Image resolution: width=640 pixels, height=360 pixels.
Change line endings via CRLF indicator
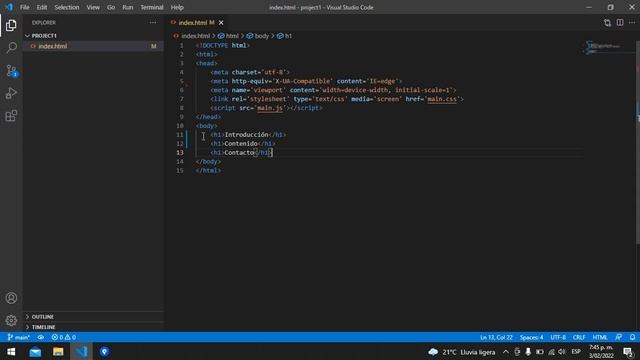579,337
